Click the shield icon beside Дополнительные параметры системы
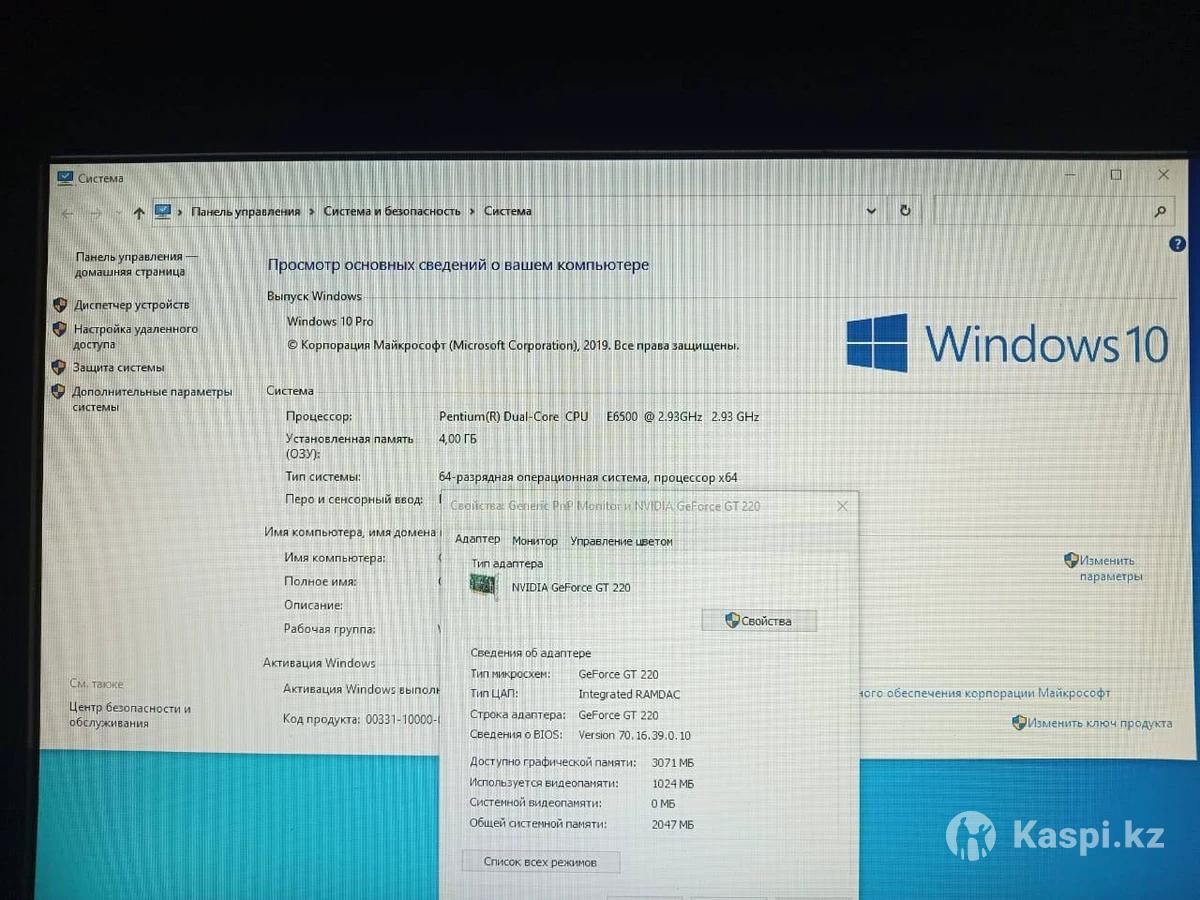The width and height of the screenshot is (1200, 900). click(x=58, y=392)
